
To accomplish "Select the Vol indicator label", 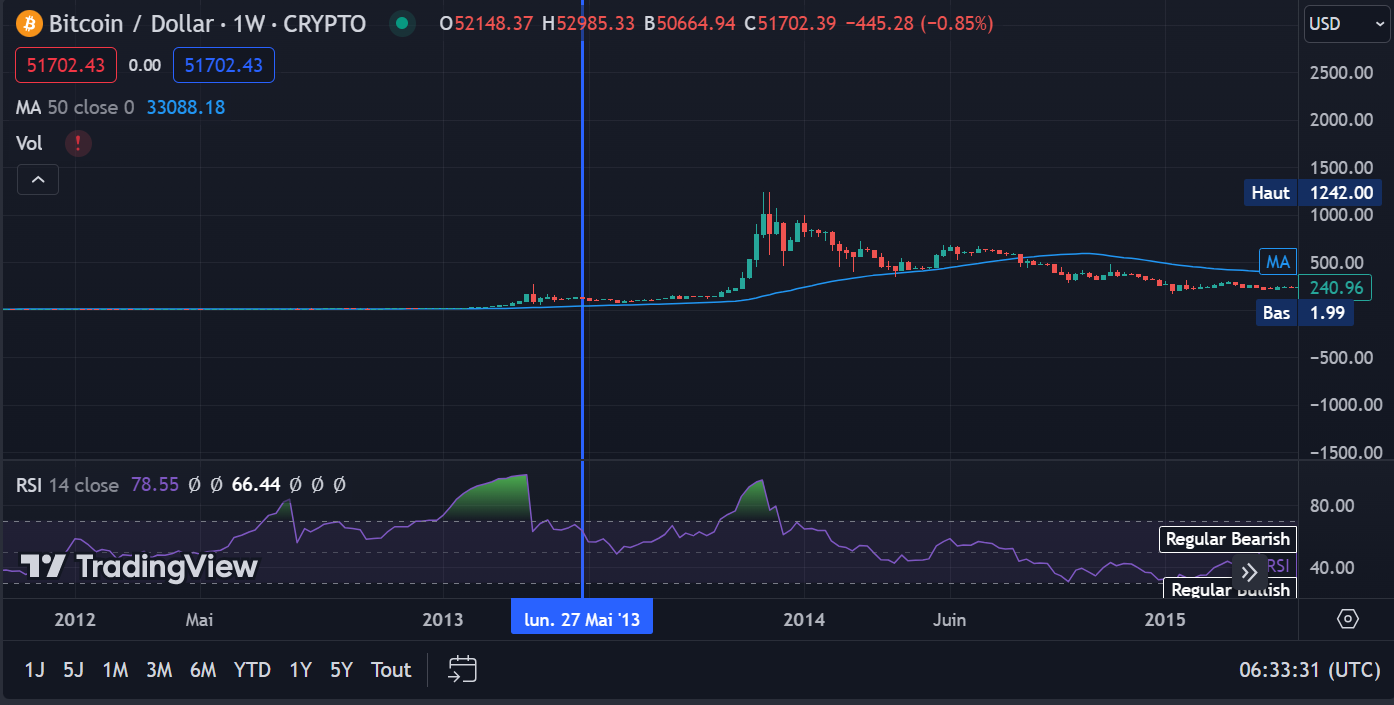I will coord(29,143).
